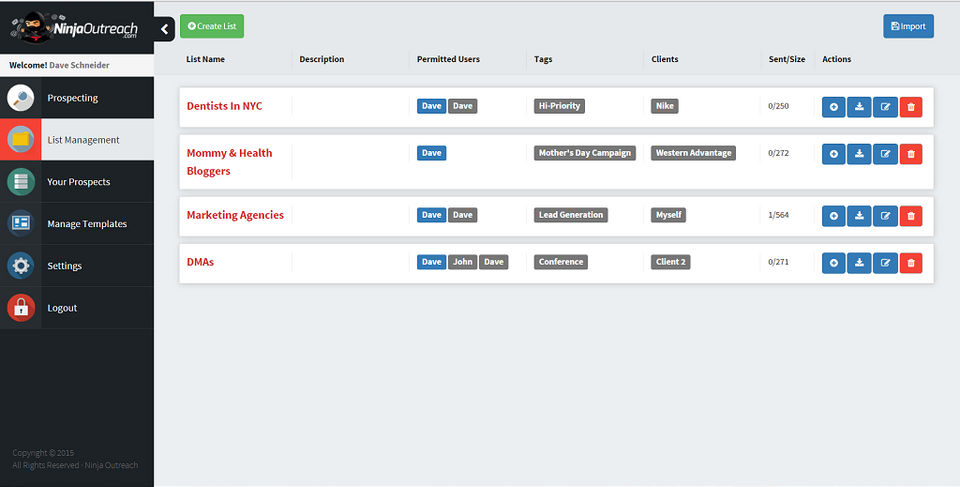This screenshot has width=960, height=487.
Task: Open List Management in sidebar
Action: (77, 140)
